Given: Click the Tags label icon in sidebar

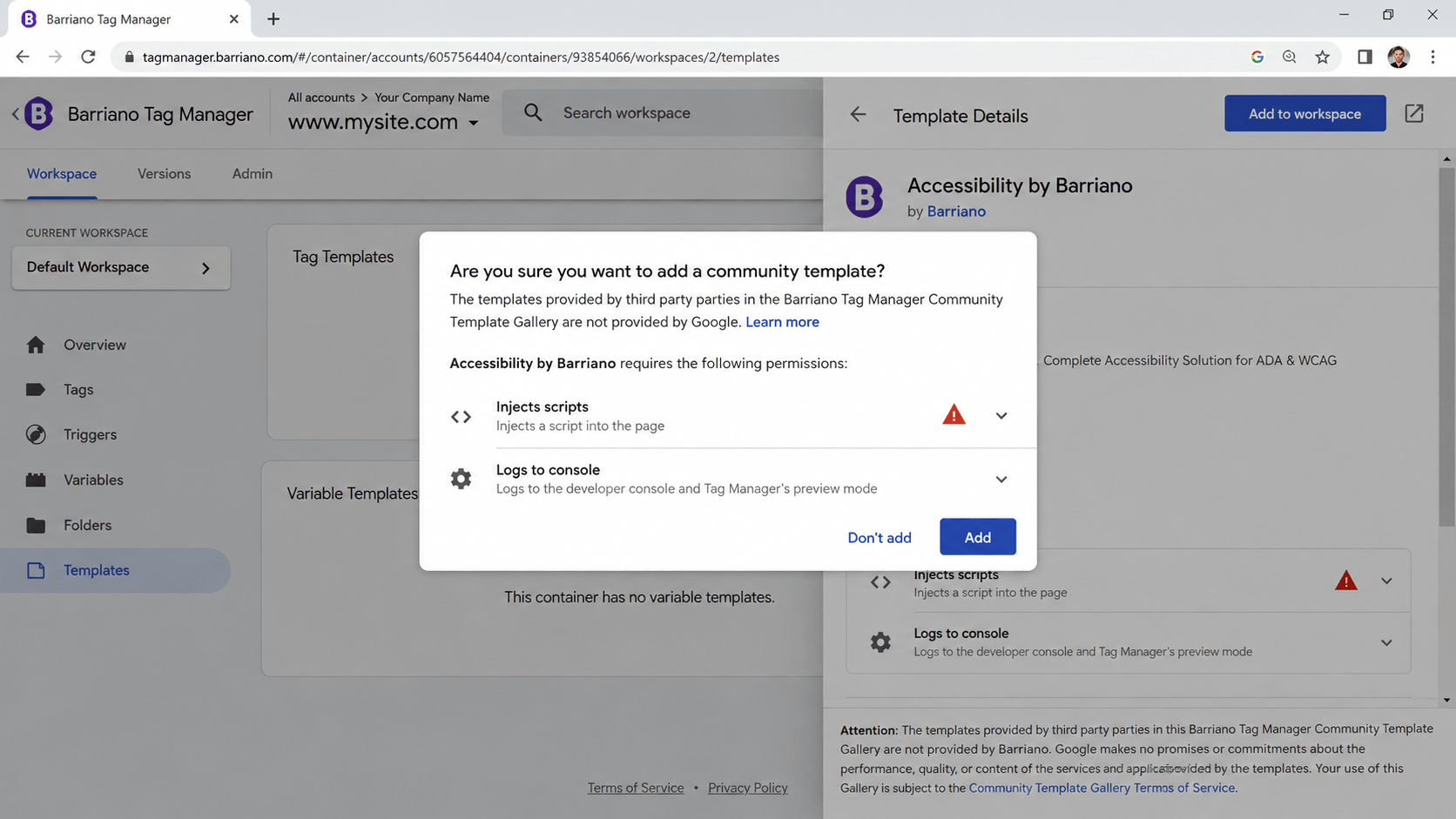Looking at the screenshot, I should 36,390.
